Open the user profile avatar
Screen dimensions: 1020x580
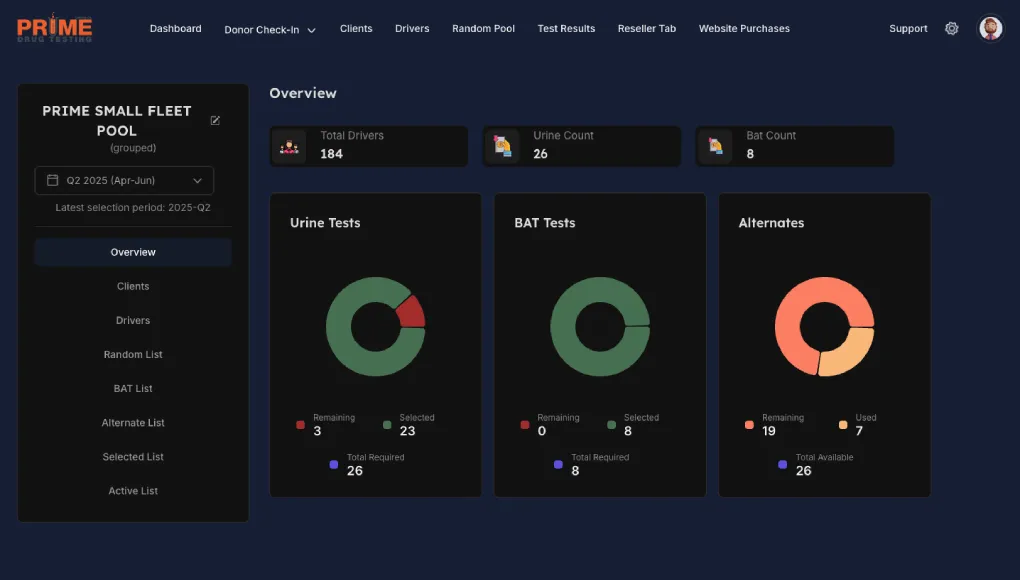click(990, 29)
